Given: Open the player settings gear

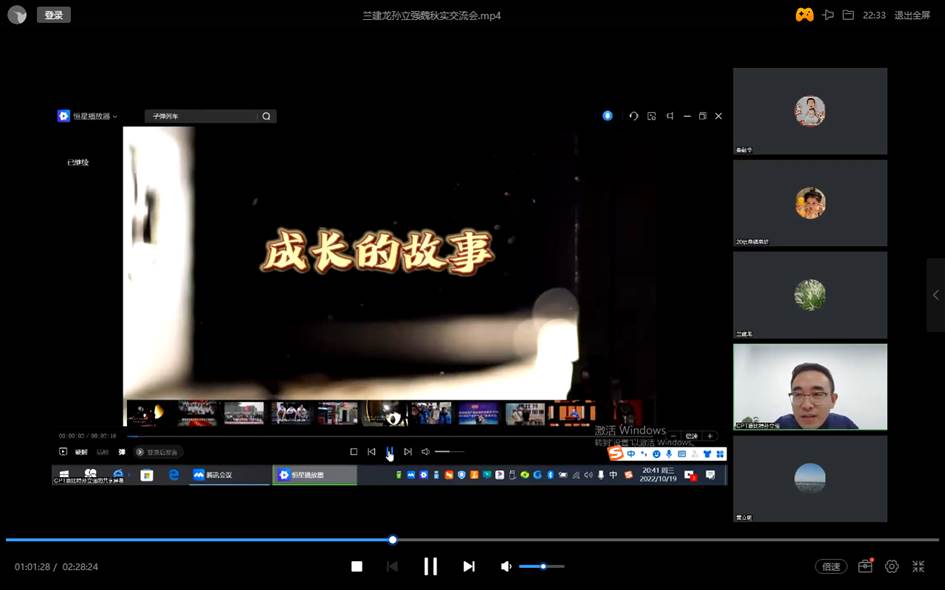Looking at the screenshot, I should point(892,566).
